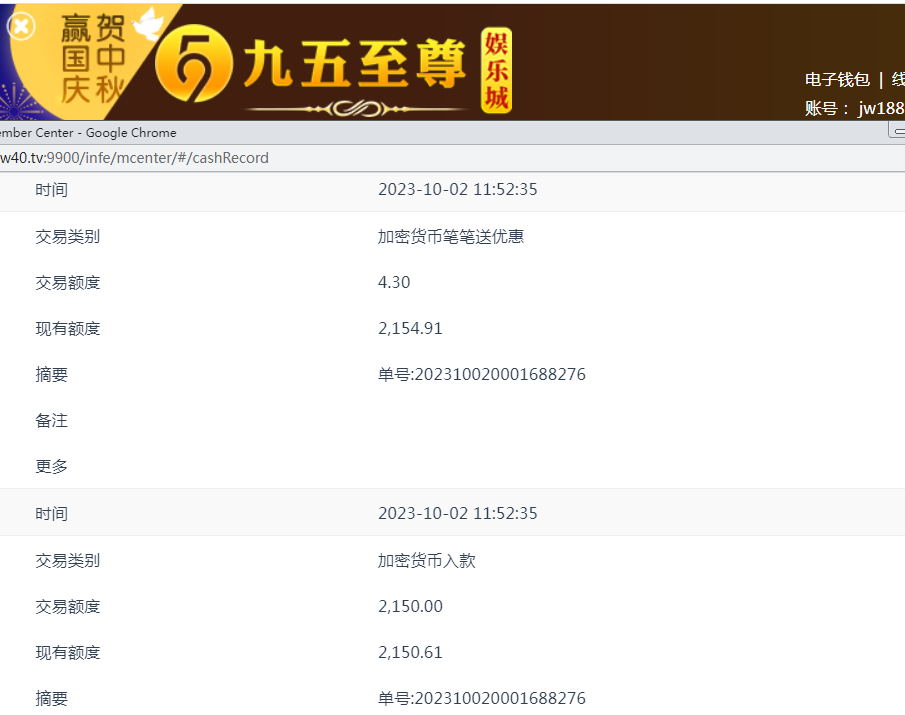Select current balance 2,154.91

[x=410, y=328]
